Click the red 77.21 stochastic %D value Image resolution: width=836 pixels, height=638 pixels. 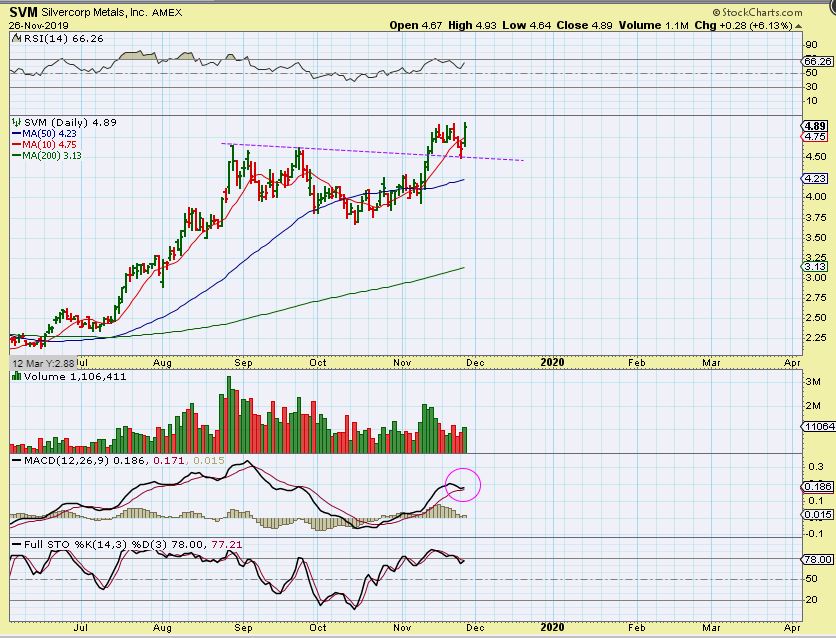tap(227, 544)
